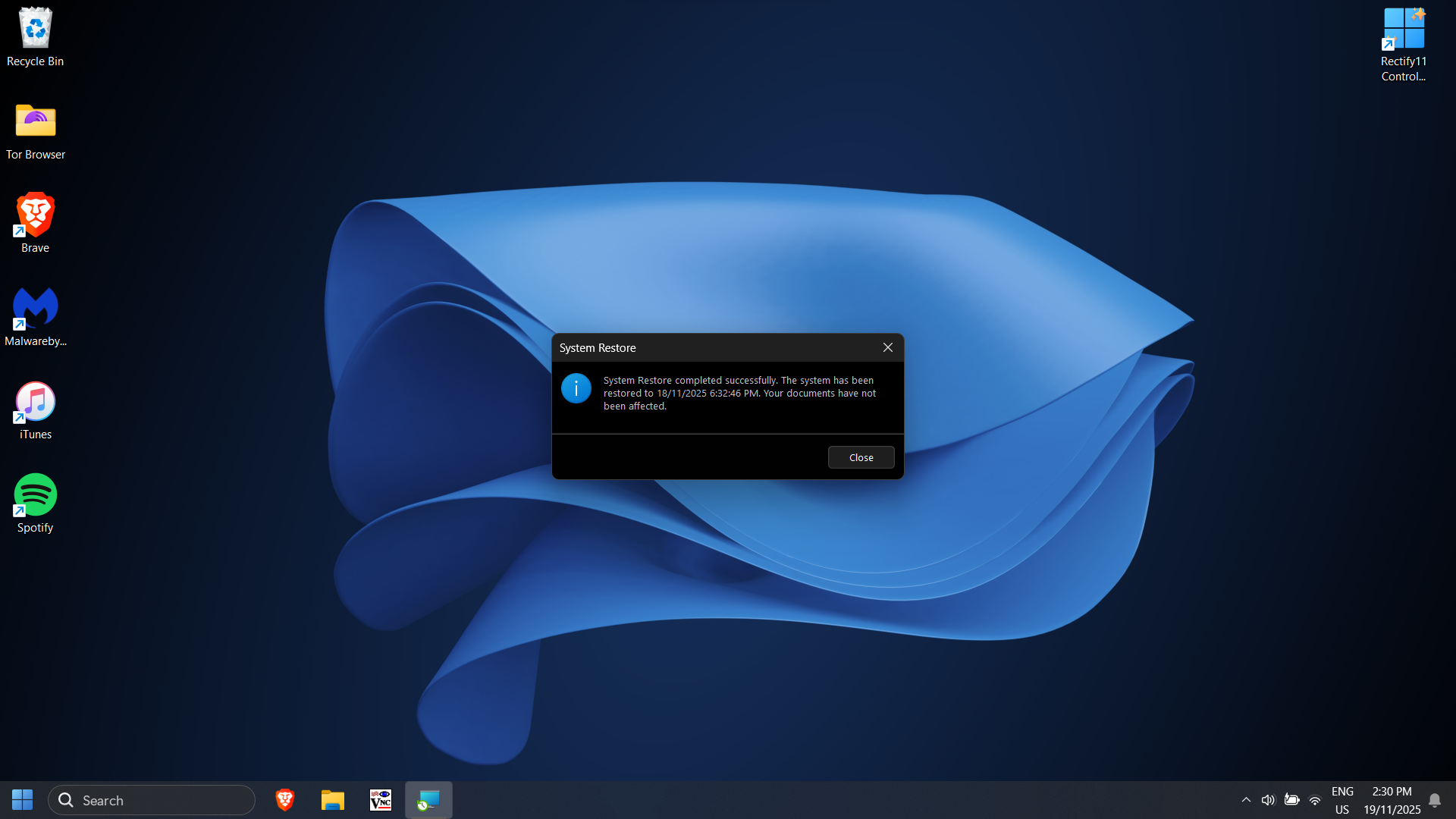The width and height of the screenshot is (1456, 819).
Task: Open File Explorer from the taskbar
Action: pyautogui.click(x=333, y=800)
